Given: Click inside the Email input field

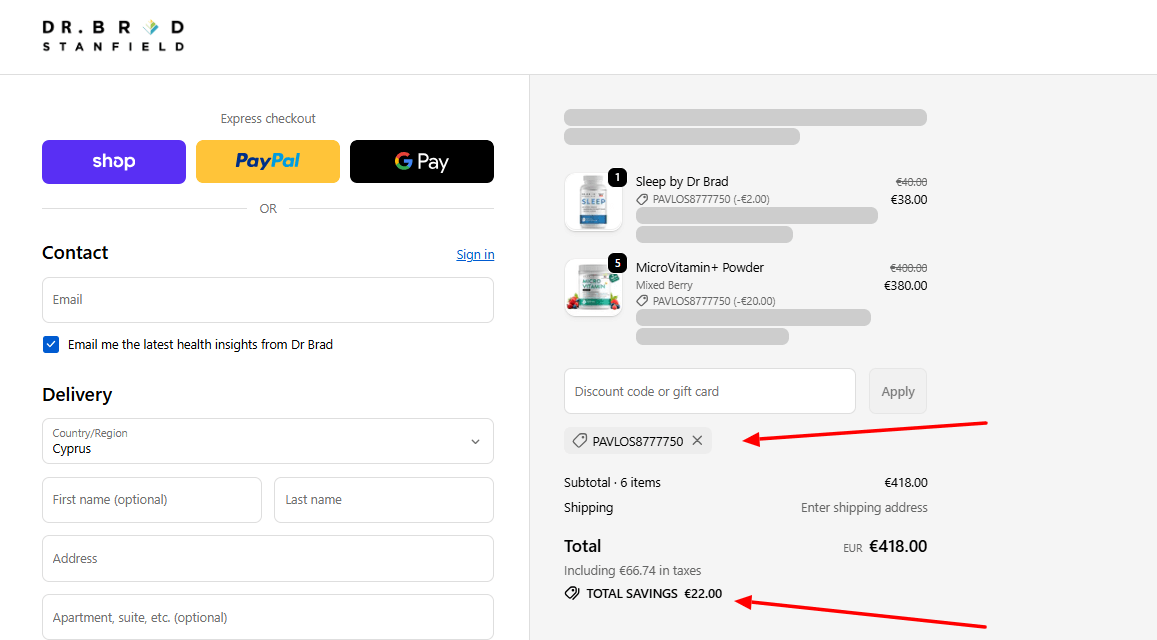Looking at the screenshot, I should [x=267, y=300].
